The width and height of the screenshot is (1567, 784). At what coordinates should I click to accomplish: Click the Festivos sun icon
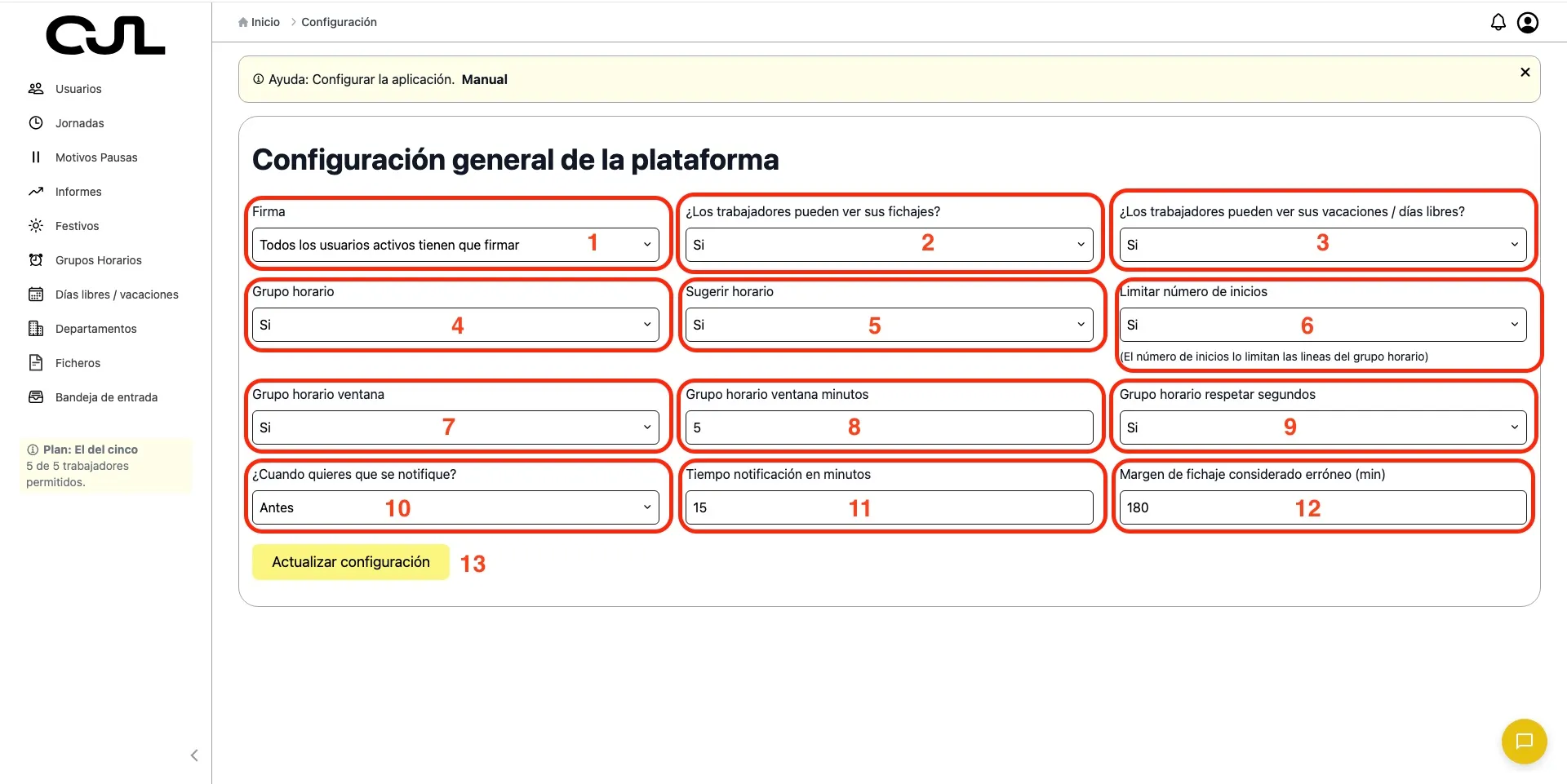tap(36, 226)
